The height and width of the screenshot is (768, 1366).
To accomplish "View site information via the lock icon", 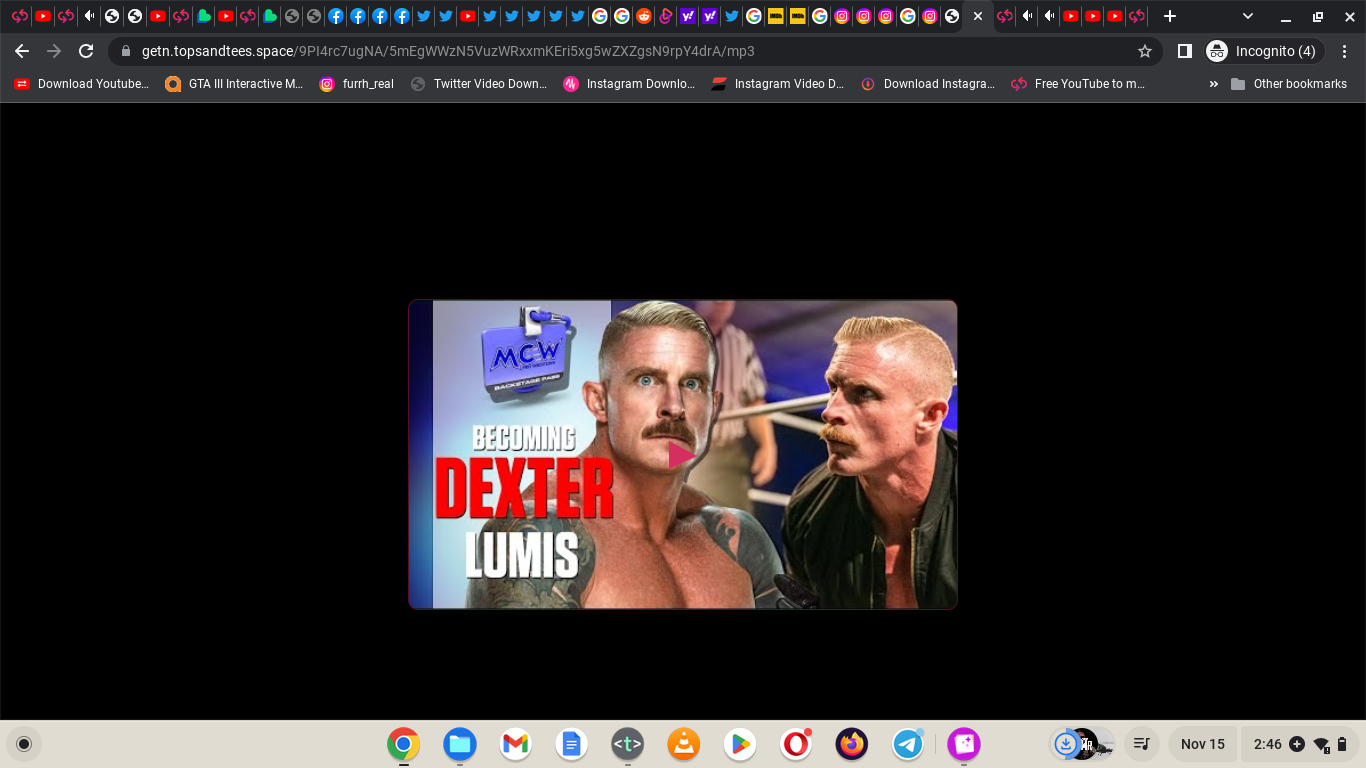I will [x=126, y=51].
